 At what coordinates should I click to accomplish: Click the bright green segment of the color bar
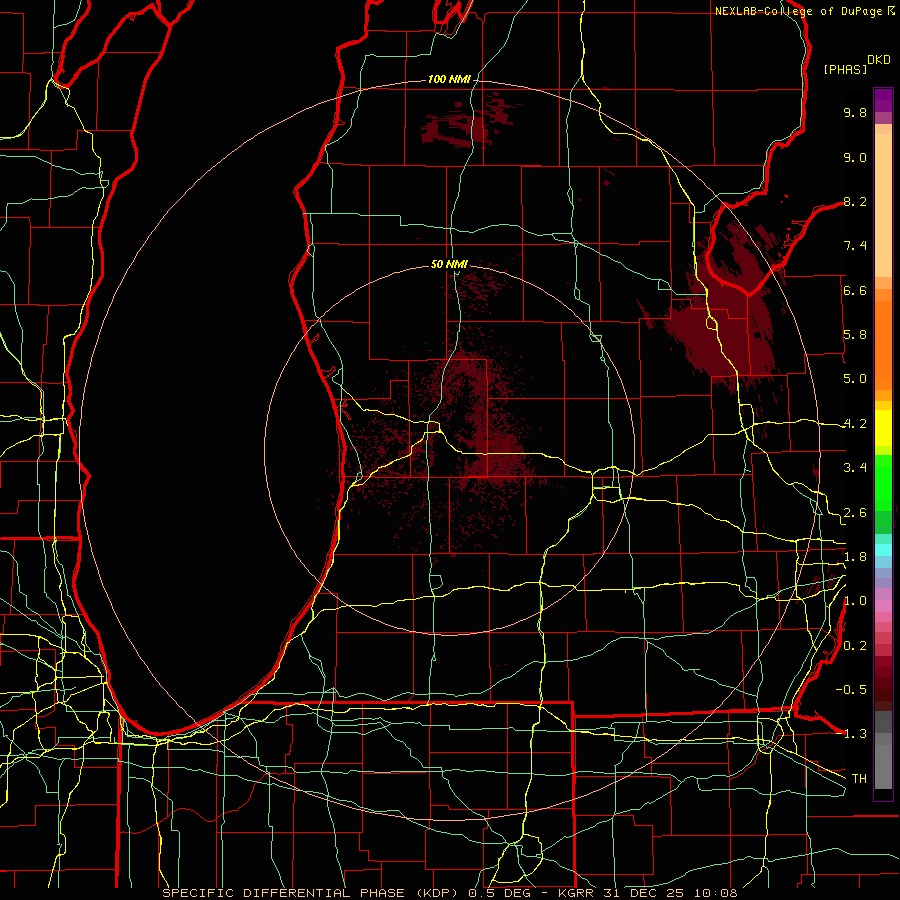pyautogui.click(x=883, y=483)
